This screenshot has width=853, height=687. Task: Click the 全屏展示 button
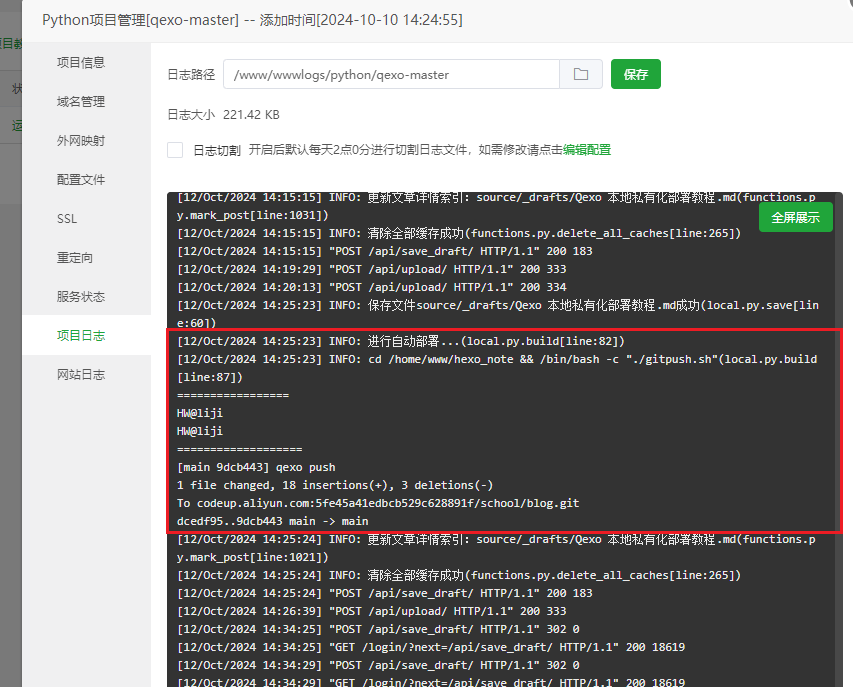[x=795, y=217]
